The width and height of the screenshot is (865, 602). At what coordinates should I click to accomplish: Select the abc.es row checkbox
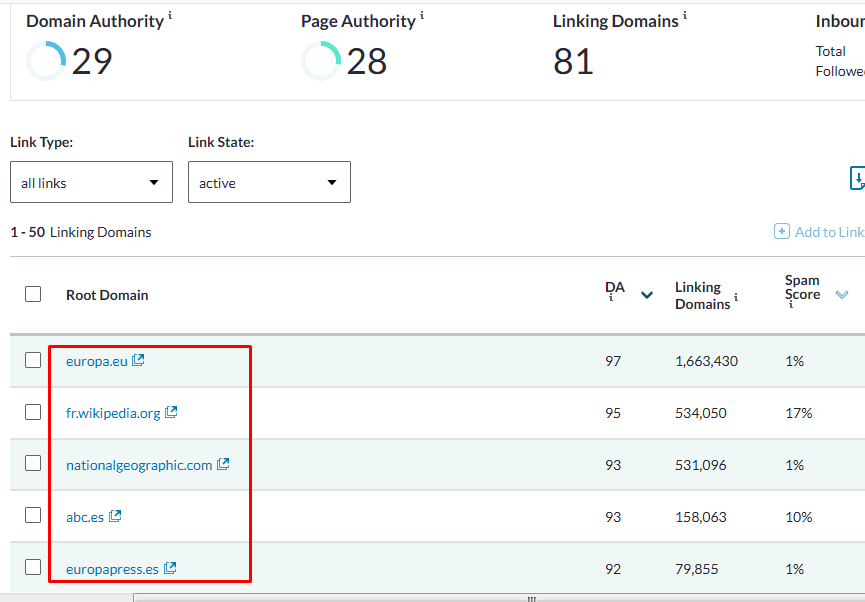click(x=33, y=516)
